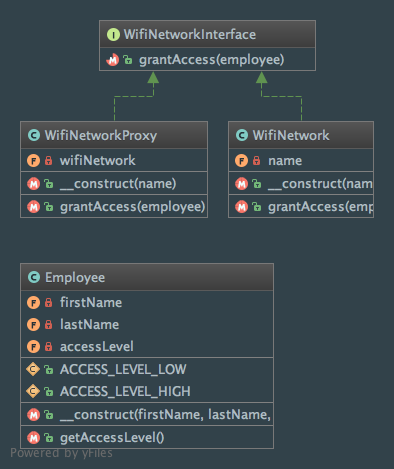
Task: Click the field icon beside accessLevel
Action: tap(33, 347)
